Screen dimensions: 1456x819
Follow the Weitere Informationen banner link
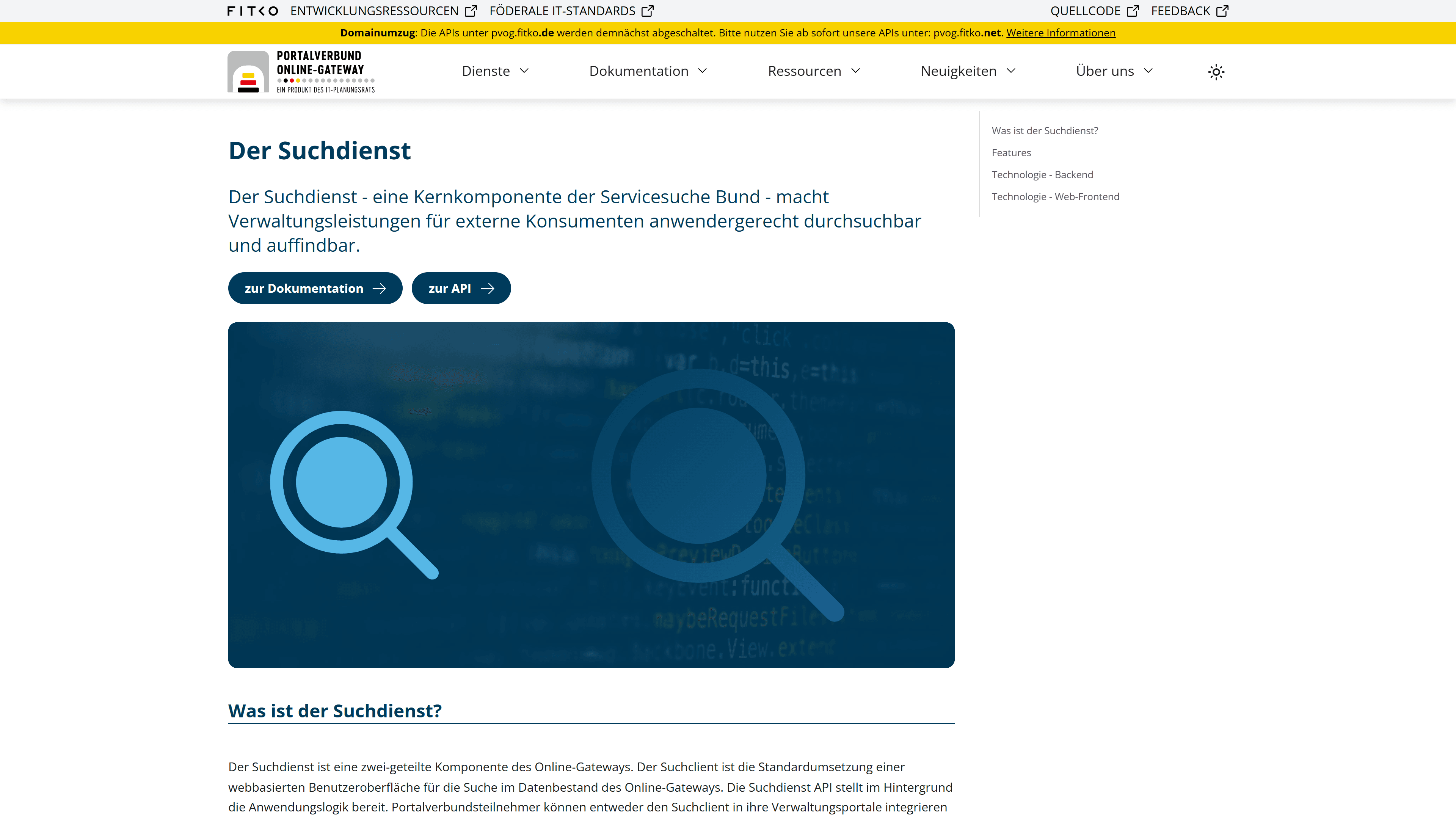(1061, 33)
